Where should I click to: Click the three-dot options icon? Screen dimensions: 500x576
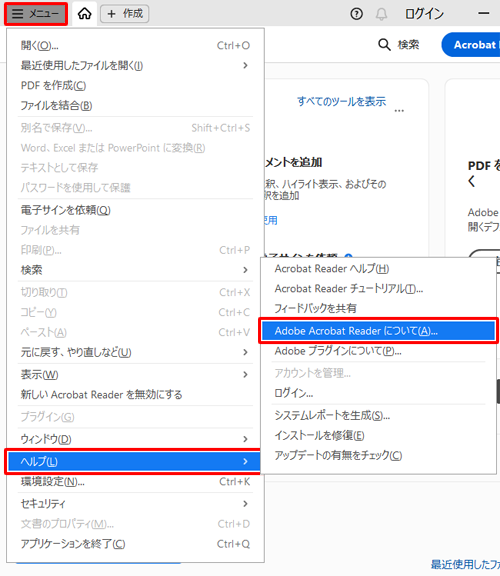click(x=399, y=111)
